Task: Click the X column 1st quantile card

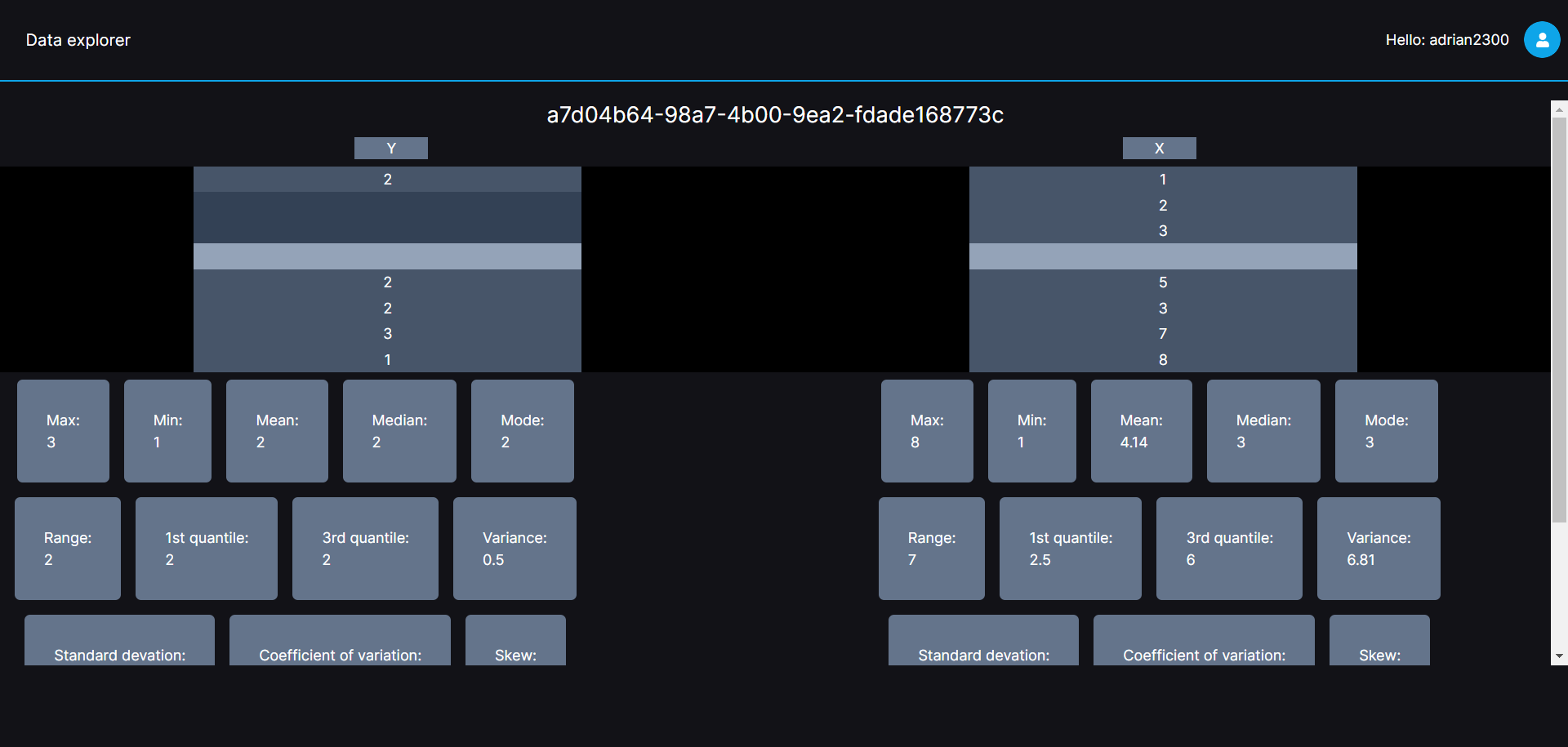Action: 1070,549
